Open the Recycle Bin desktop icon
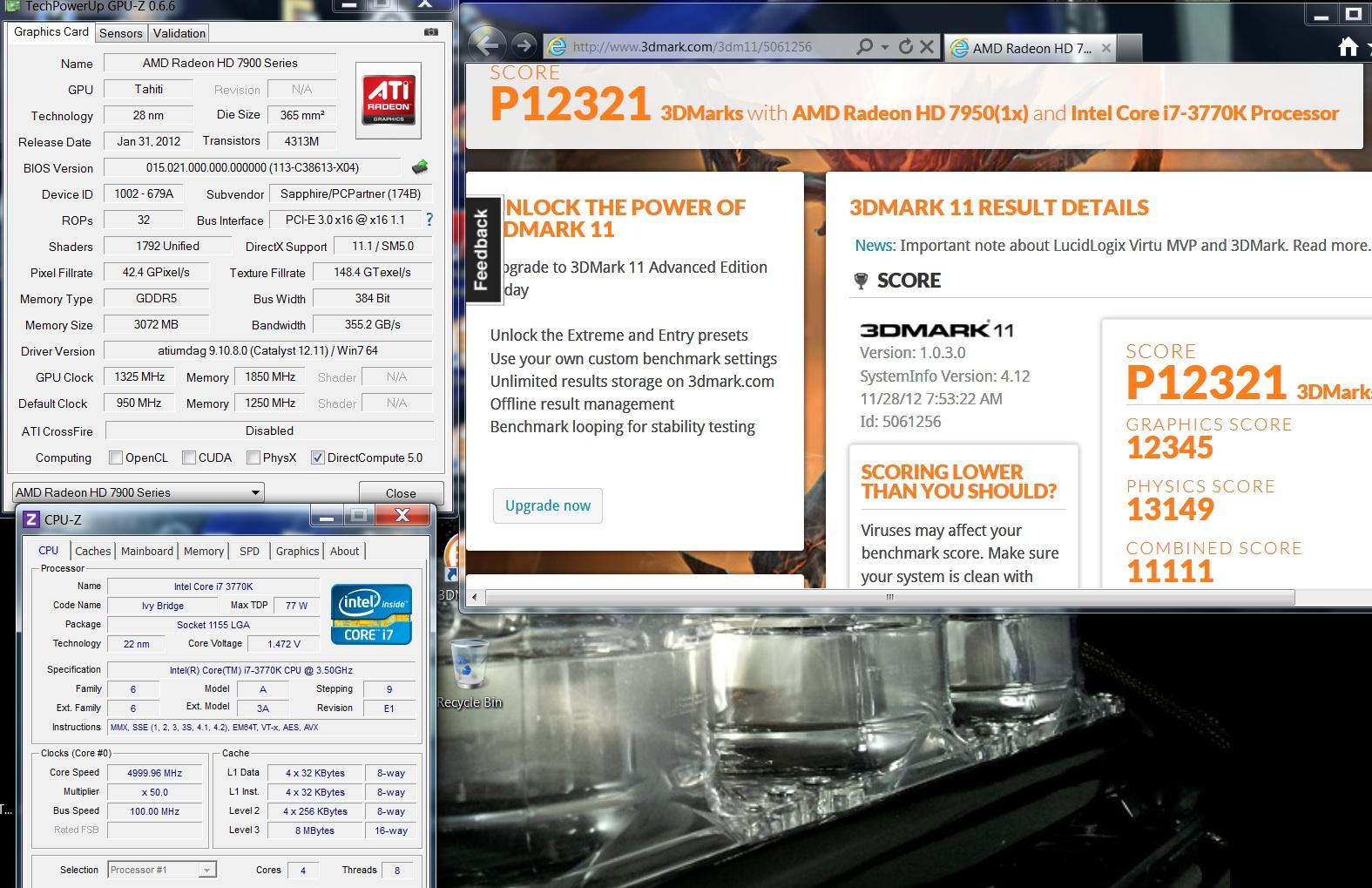This screenshot has height=888, width=1372. click(x=470, y=673)
